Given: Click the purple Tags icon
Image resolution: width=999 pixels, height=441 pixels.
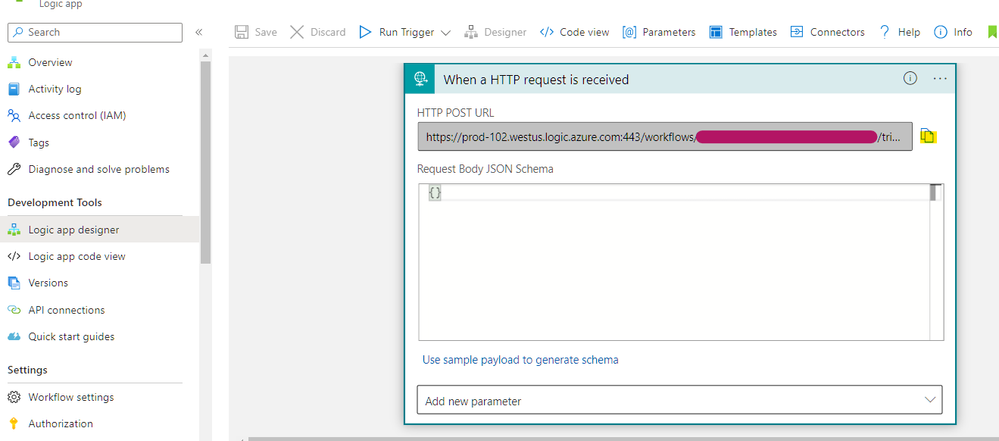Looking at the screenshot, I should coord(14,143).
